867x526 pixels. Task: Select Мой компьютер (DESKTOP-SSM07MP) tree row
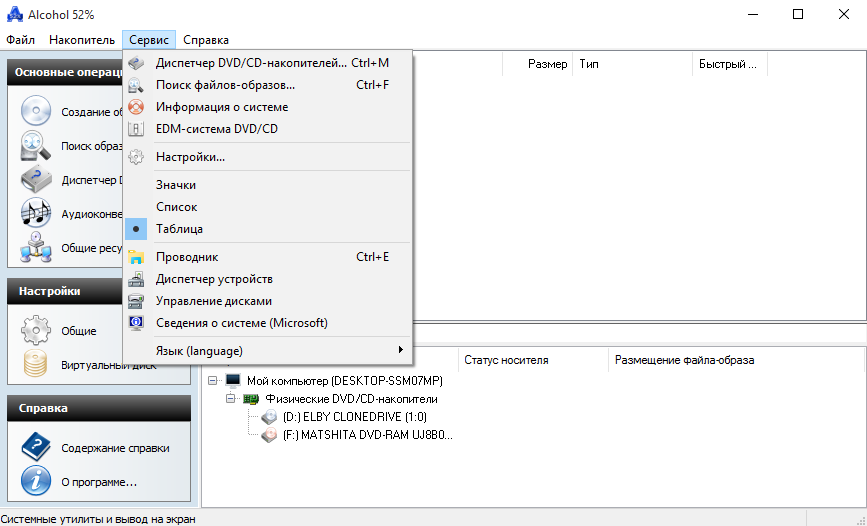point(344,381)
